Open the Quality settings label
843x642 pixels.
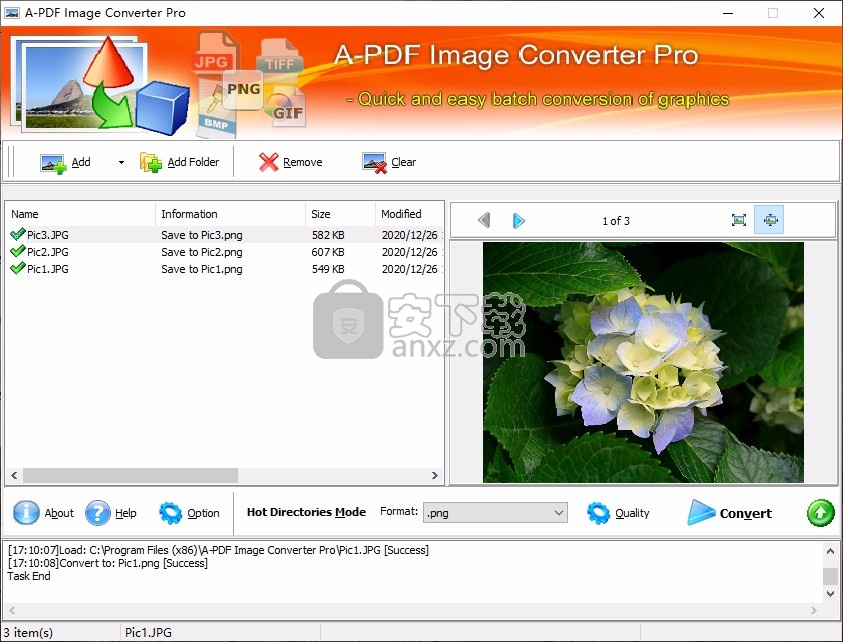point(632,513)
